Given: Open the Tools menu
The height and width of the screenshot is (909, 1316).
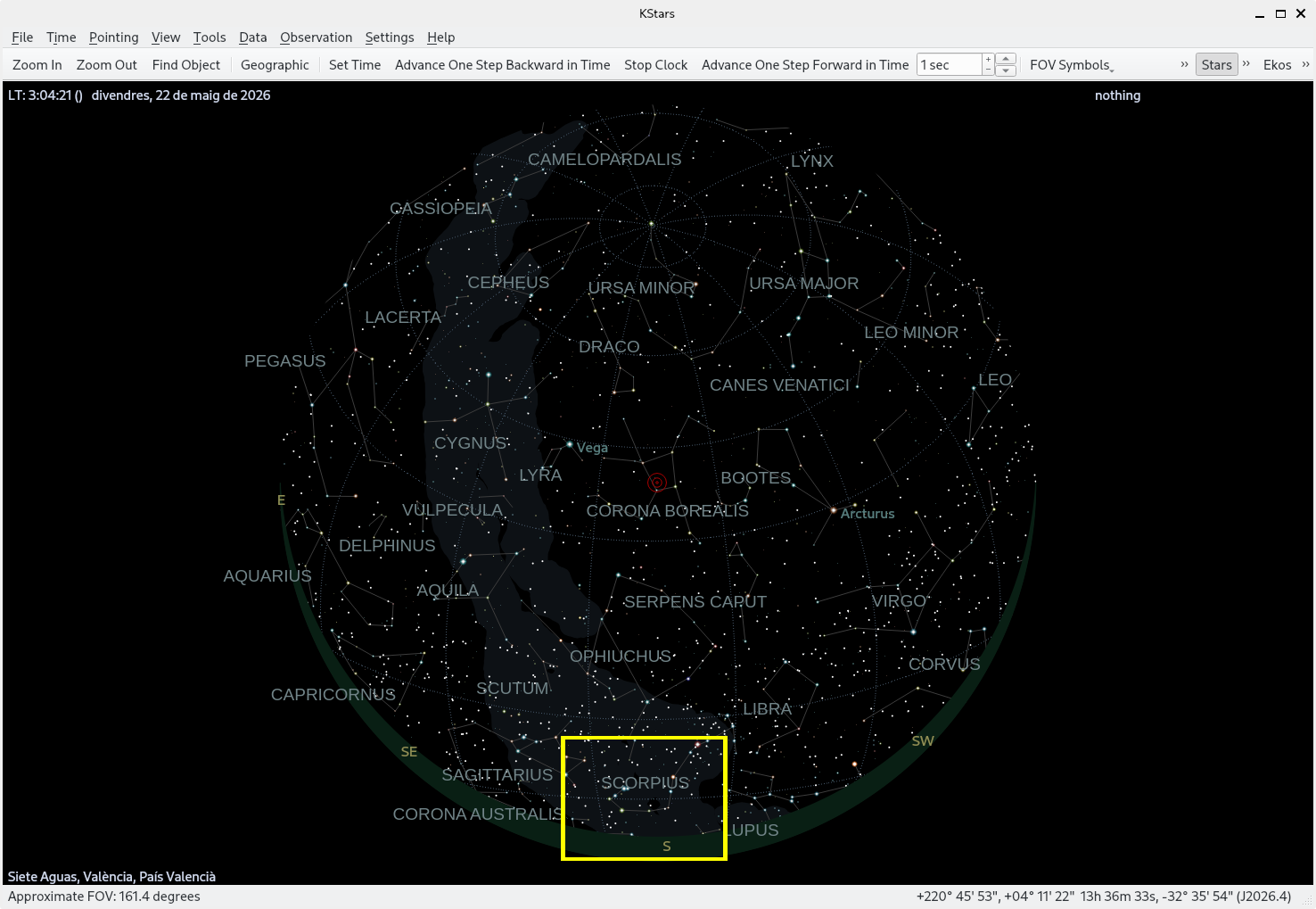Looking at the screenshot, I should click(x=210, y=37).
